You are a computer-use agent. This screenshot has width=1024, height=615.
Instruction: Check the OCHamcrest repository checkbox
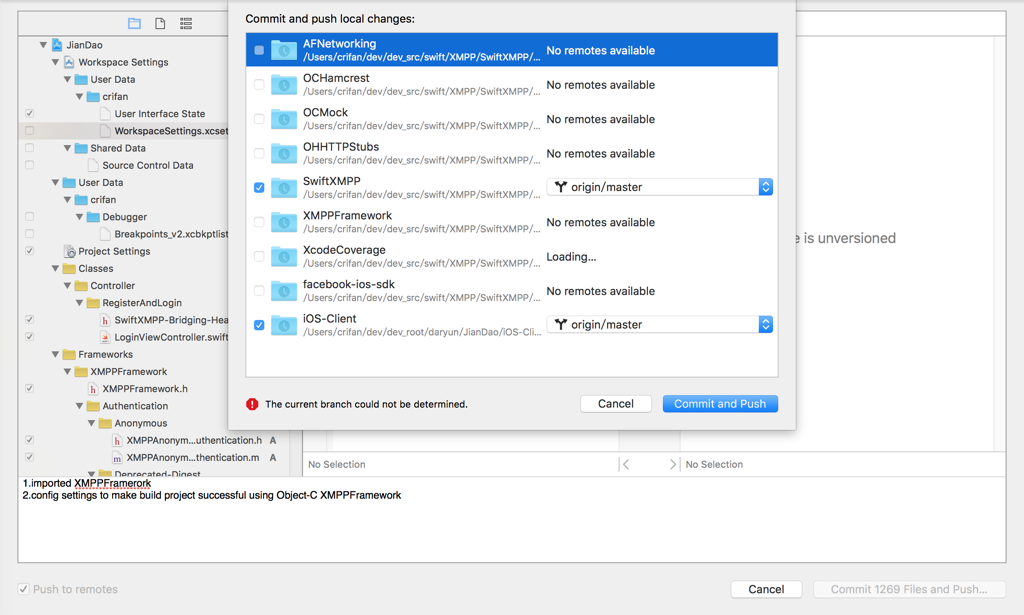point(259,84)
